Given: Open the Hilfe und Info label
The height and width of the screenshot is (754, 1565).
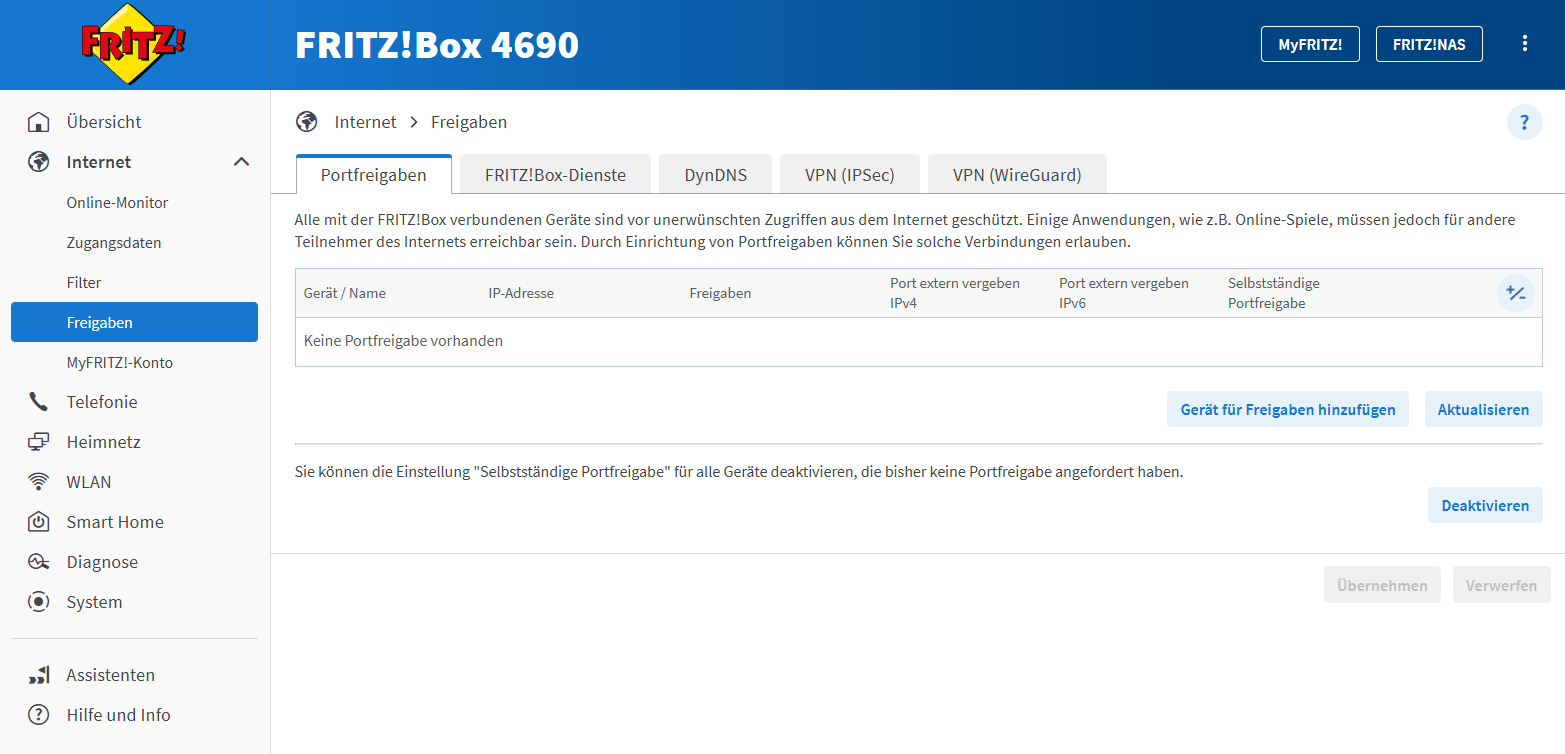Looking at the screenshot, I should point(118,715).
